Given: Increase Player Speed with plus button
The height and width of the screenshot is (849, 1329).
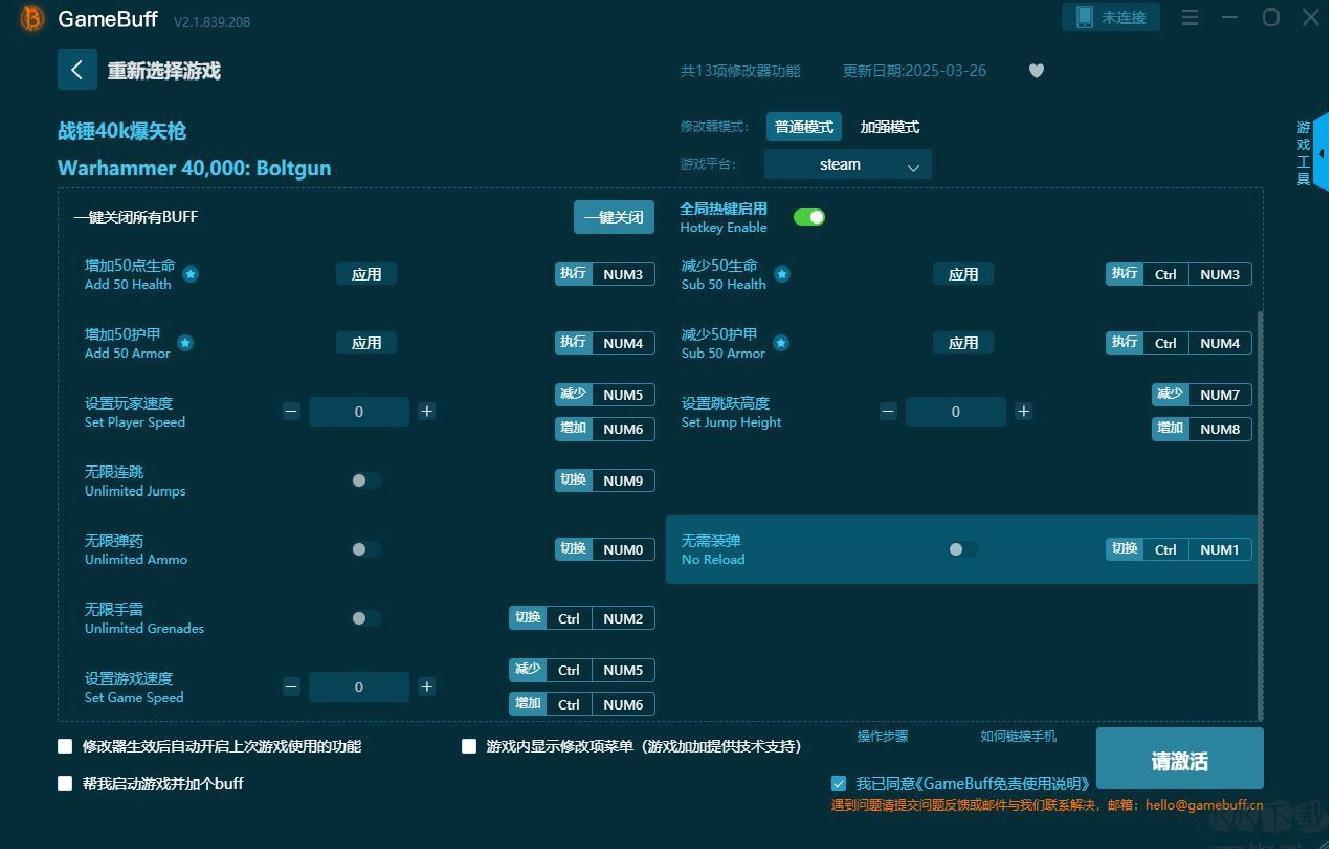Looking at the screenshot, I should (426, 411).
